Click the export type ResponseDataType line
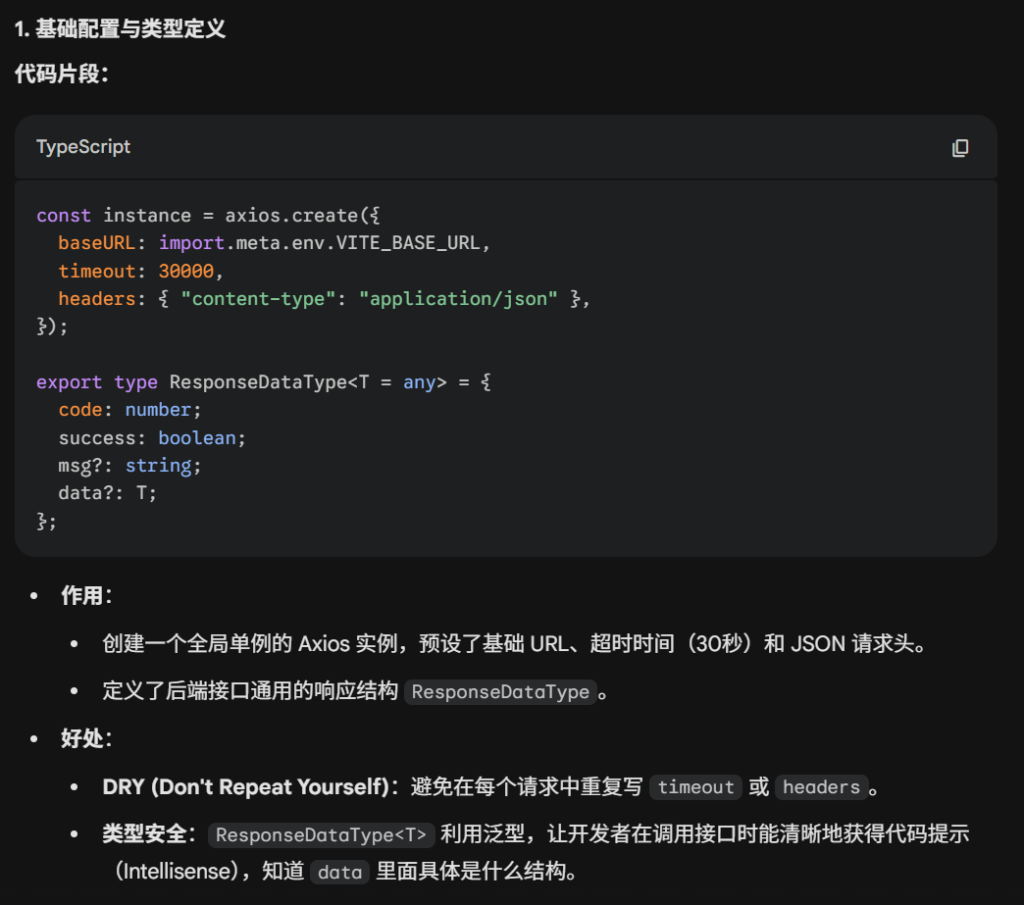1024x905 pixels. [263, 383]
